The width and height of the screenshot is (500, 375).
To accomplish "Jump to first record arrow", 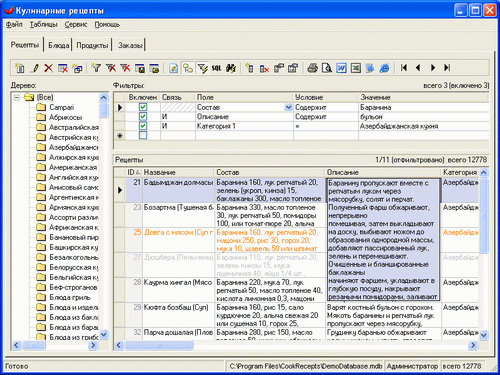I will (x=404, y=68).
